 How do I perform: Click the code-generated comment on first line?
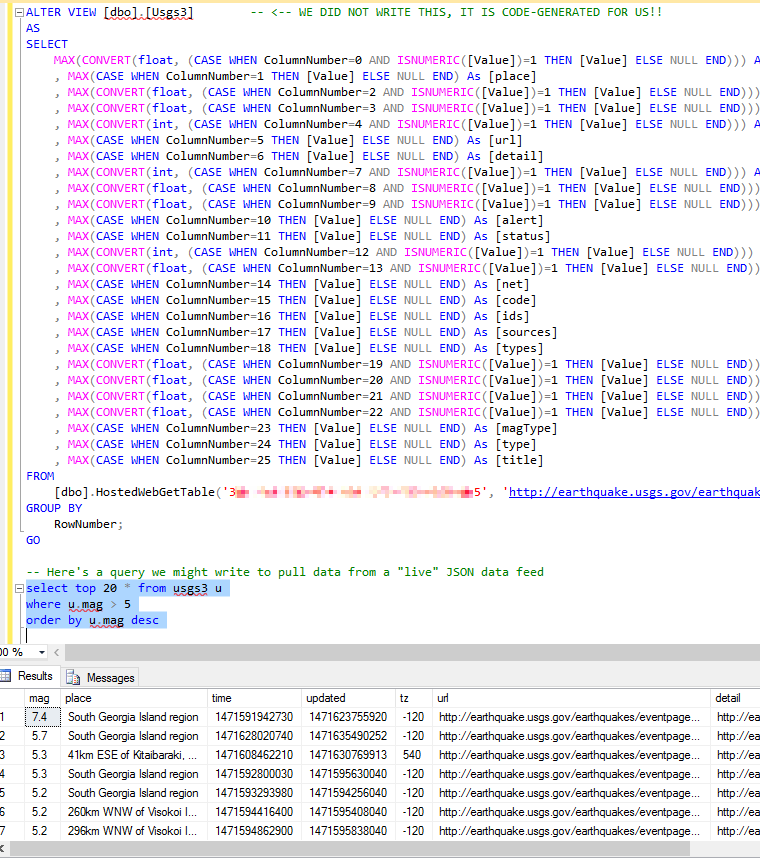pos(456,13)
